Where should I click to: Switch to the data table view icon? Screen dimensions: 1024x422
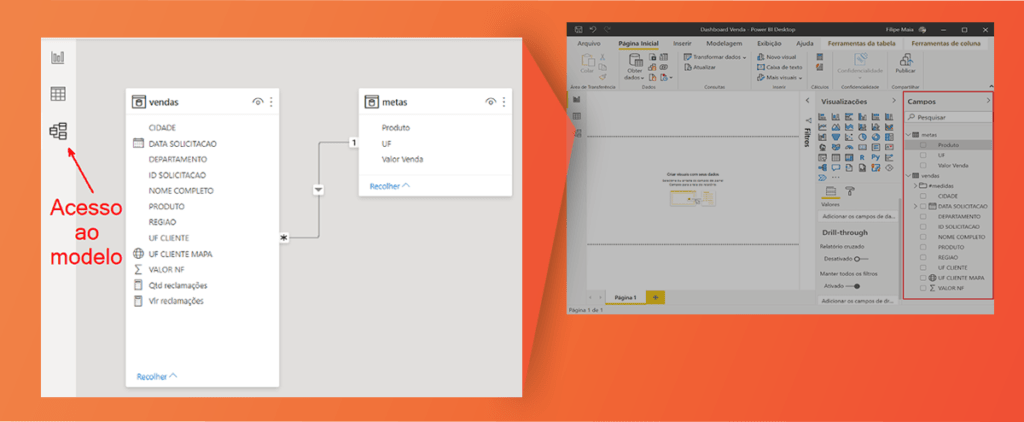click(x=58, y=94)
